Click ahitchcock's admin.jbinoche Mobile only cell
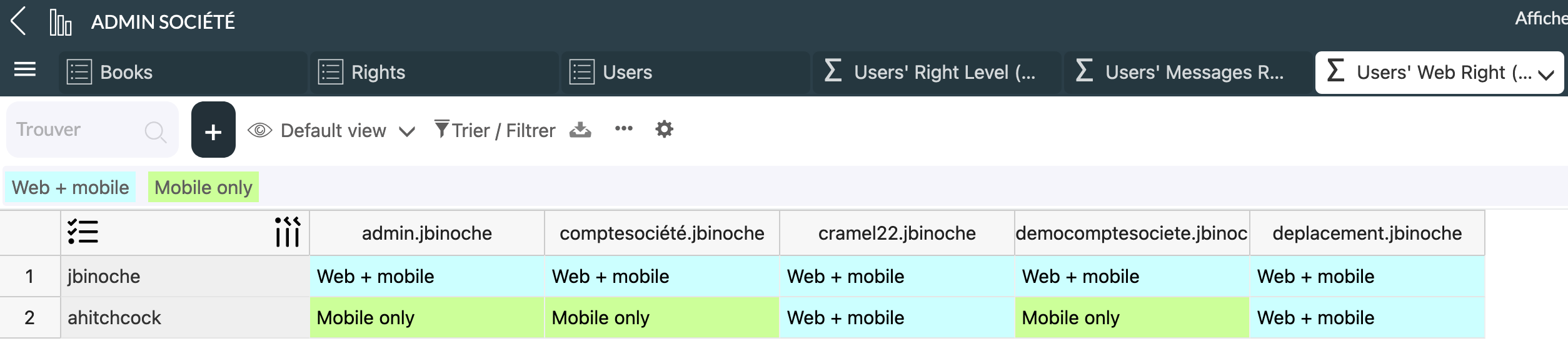Viewport: 1568px width, 348px height. coord(427,317)
